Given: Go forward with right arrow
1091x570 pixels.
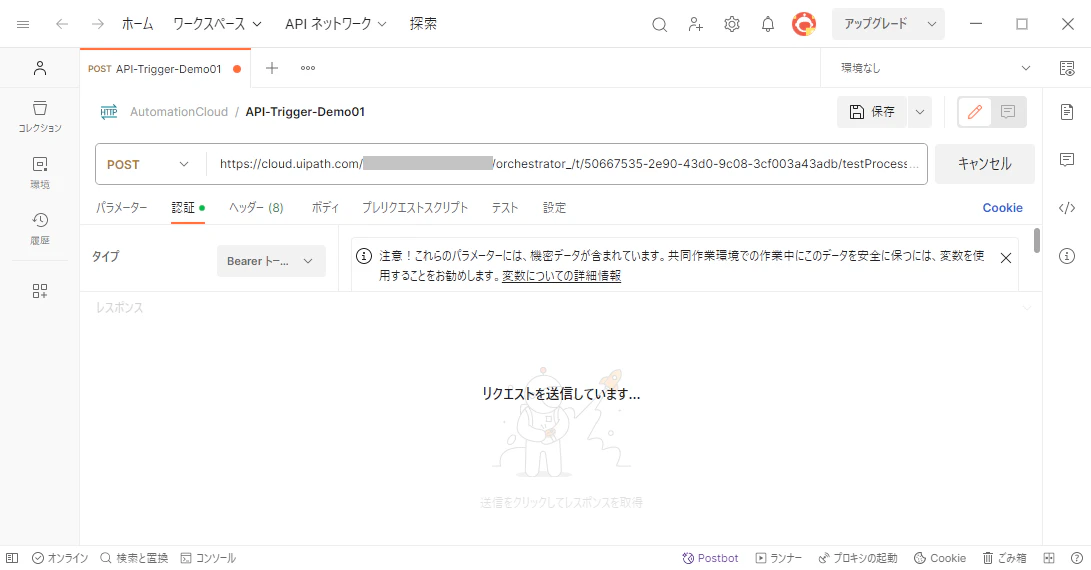Looking at the screenshot, I should tap(97, 24).
